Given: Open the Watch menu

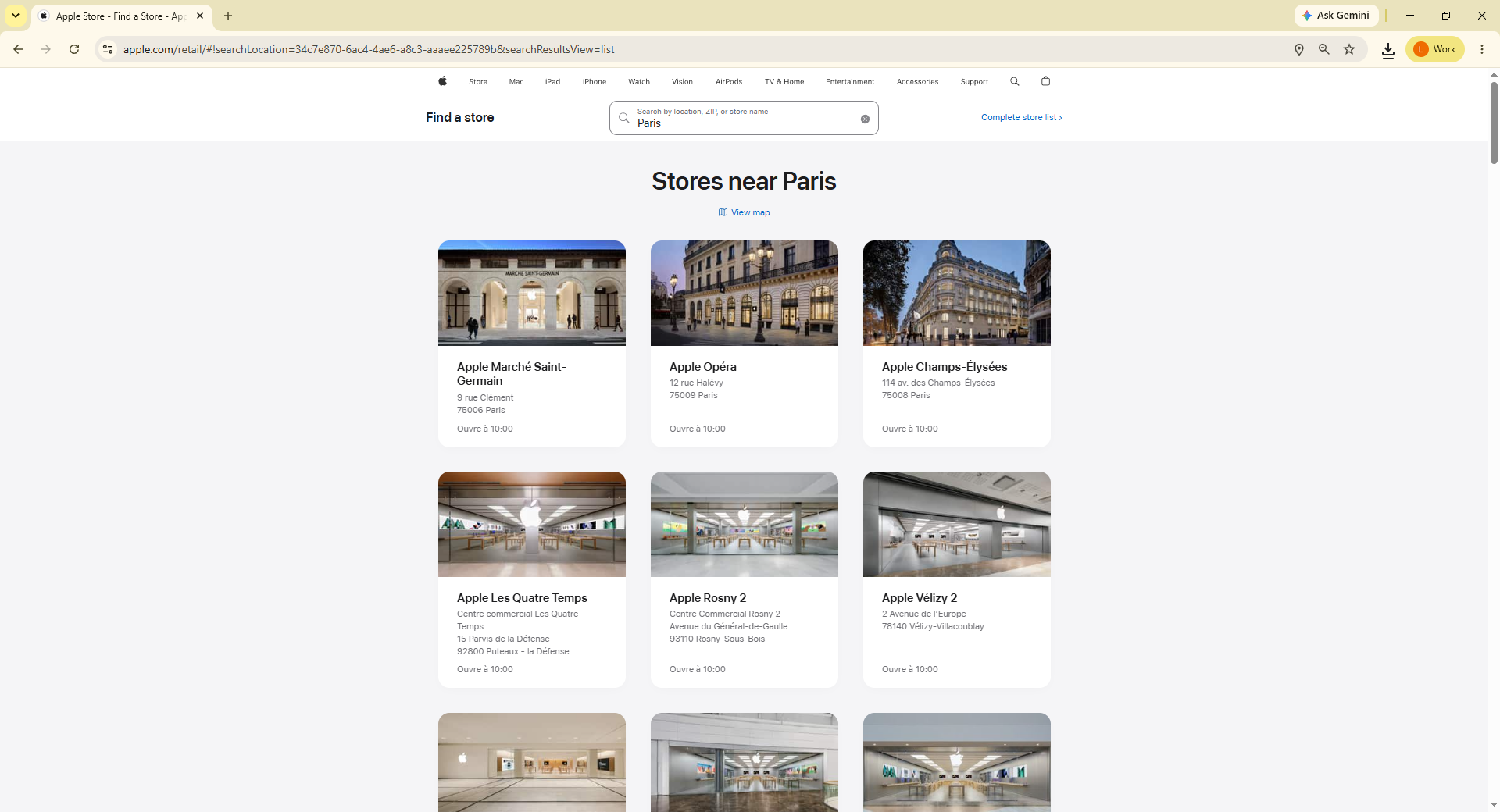Looking at the screenshot, I should pyautogui.click(x=639, y=82).
